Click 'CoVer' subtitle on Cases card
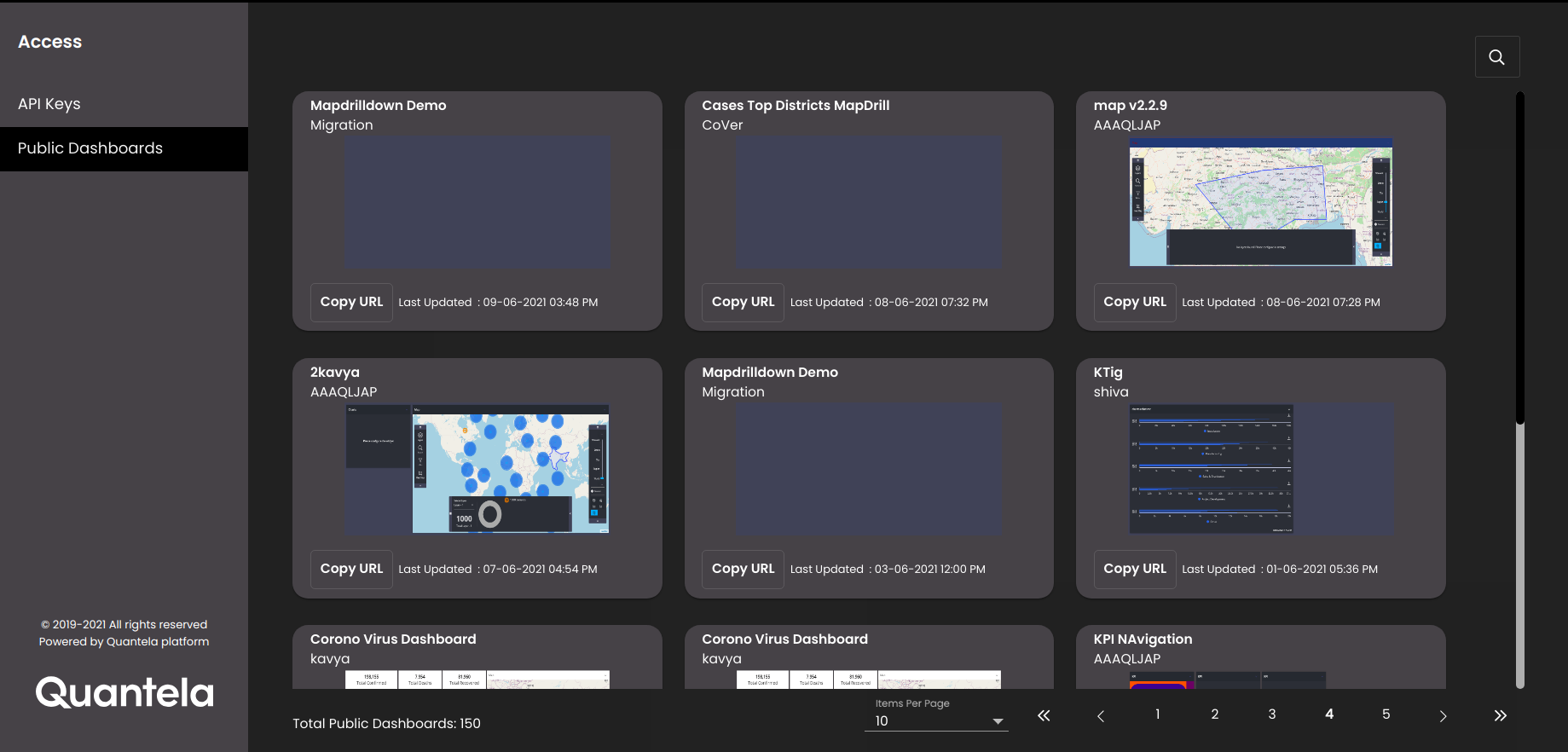The image size is (1568, 752). pyautogui.click(x=722, y=125)
